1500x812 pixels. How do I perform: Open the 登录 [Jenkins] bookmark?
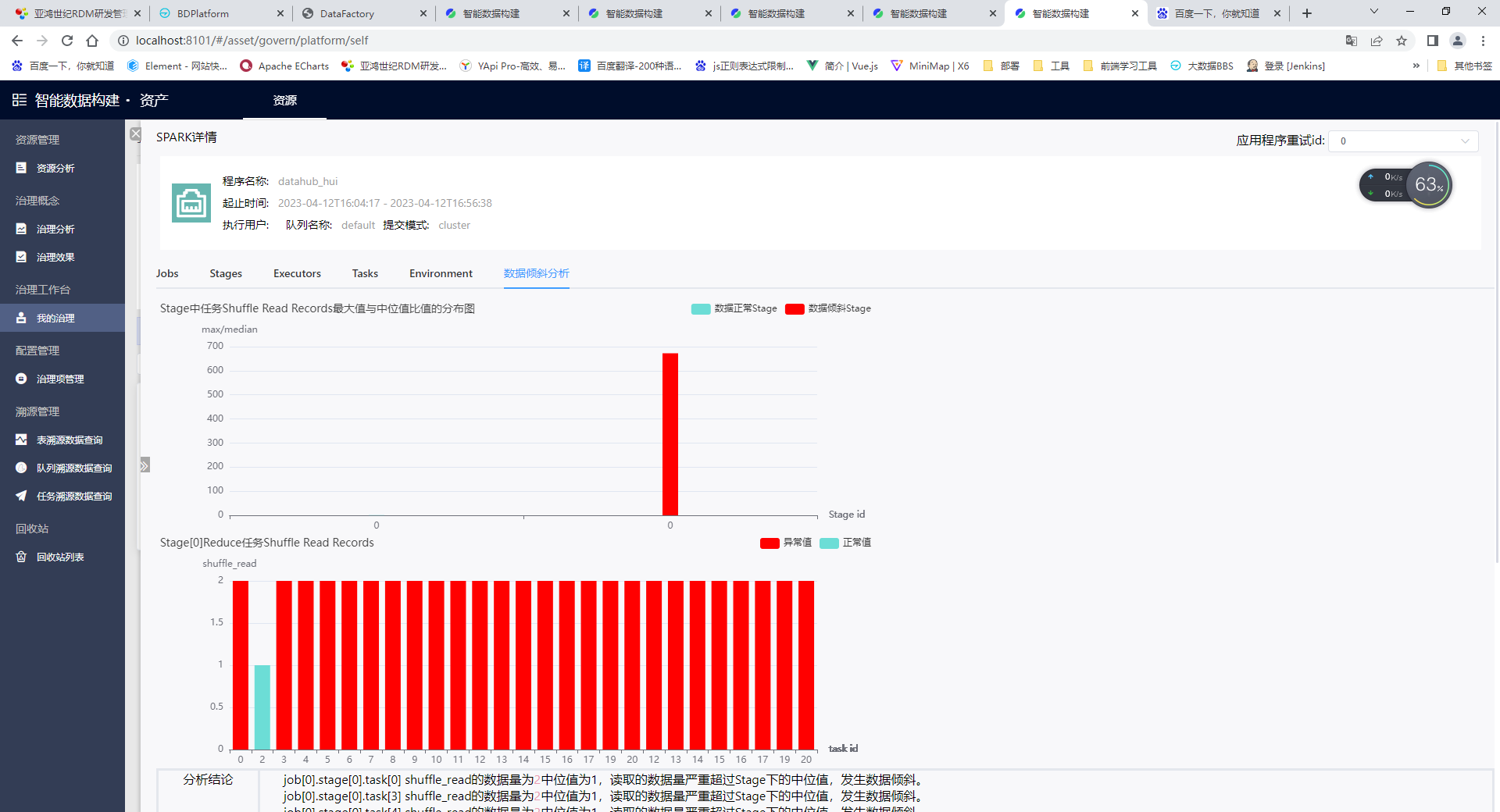tap(1286, 66)
